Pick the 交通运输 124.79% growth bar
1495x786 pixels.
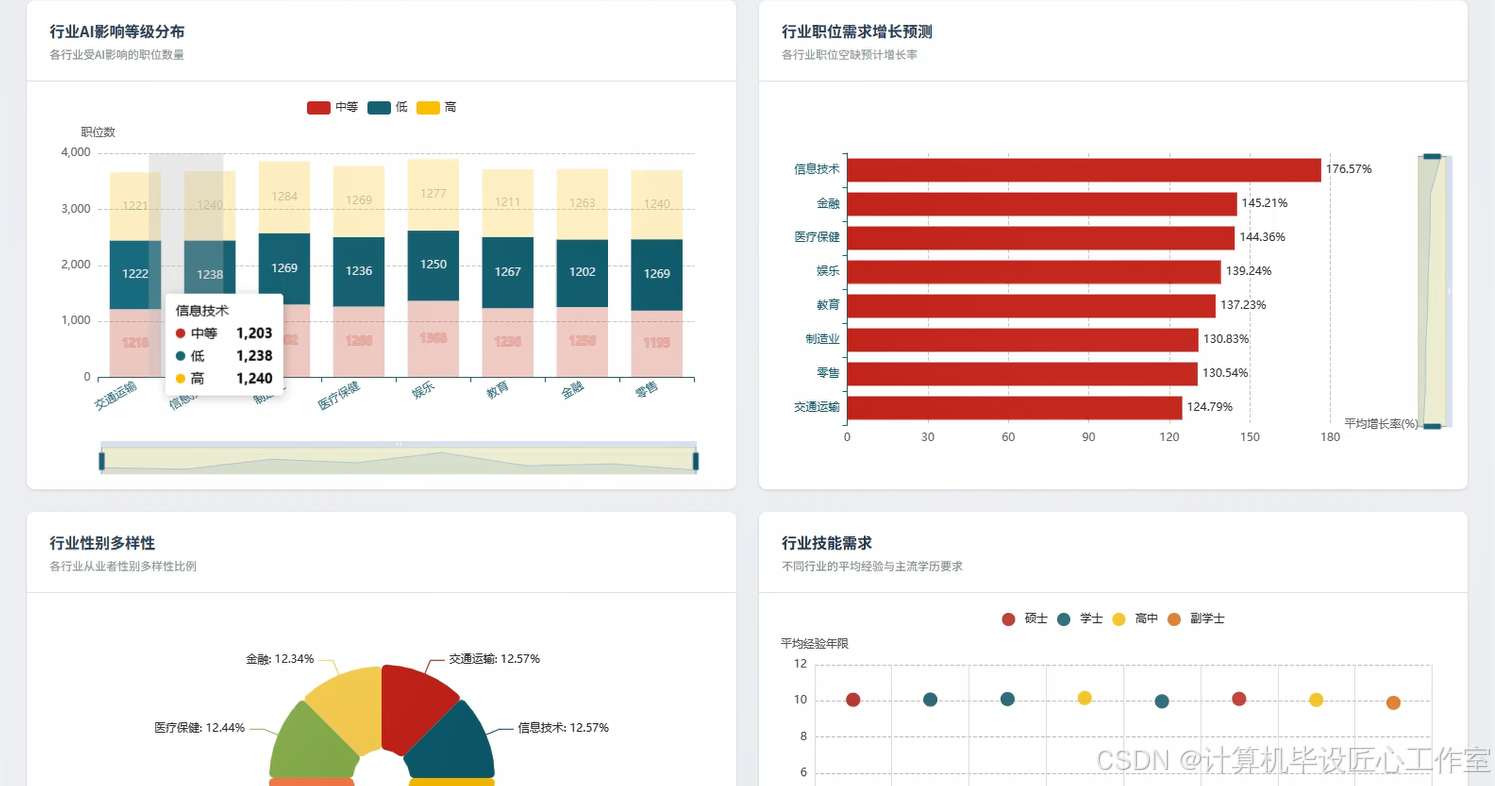(x=1015, y=407)
